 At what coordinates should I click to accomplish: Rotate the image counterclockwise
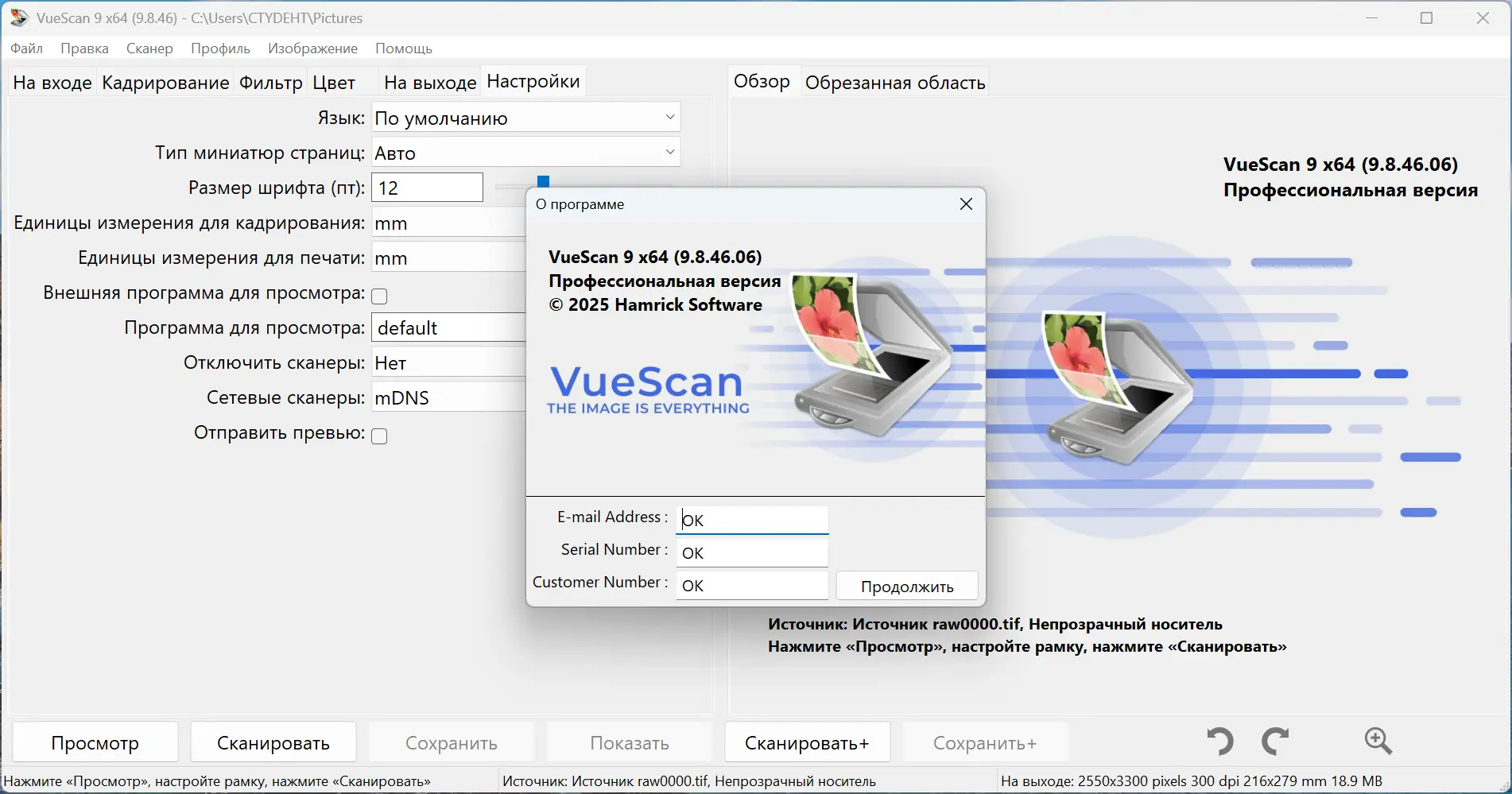click(1219, 742)
